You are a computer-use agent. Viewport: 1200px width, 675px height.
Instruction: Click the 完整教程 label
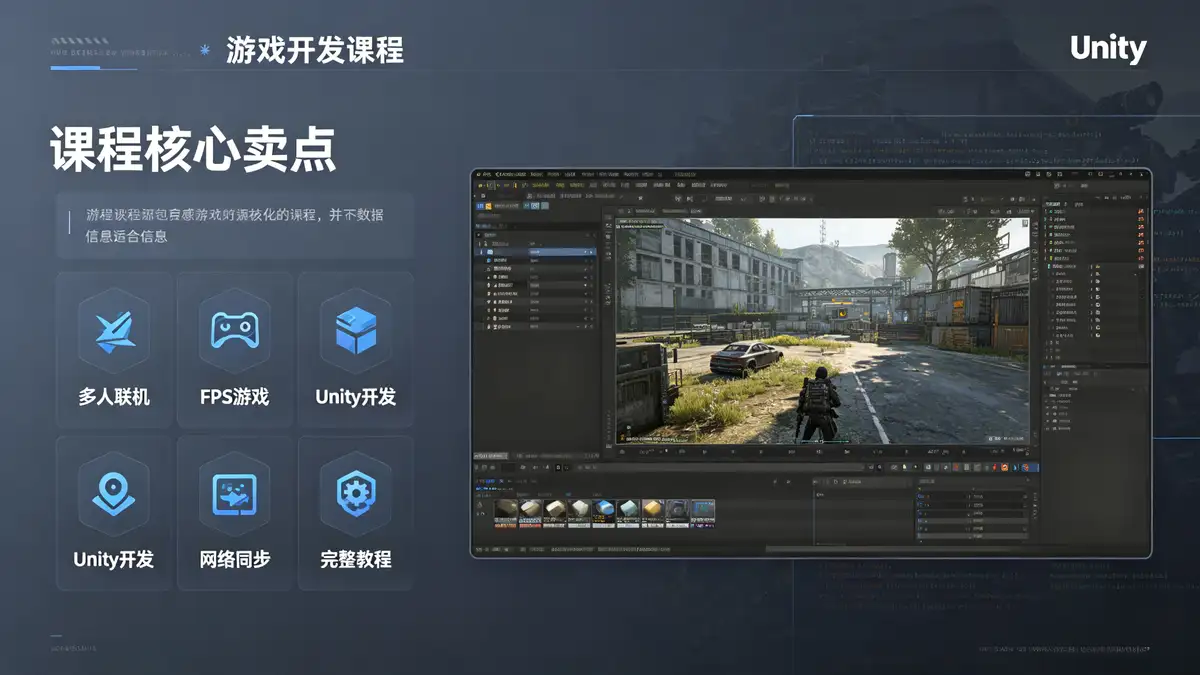coord(356,559)
